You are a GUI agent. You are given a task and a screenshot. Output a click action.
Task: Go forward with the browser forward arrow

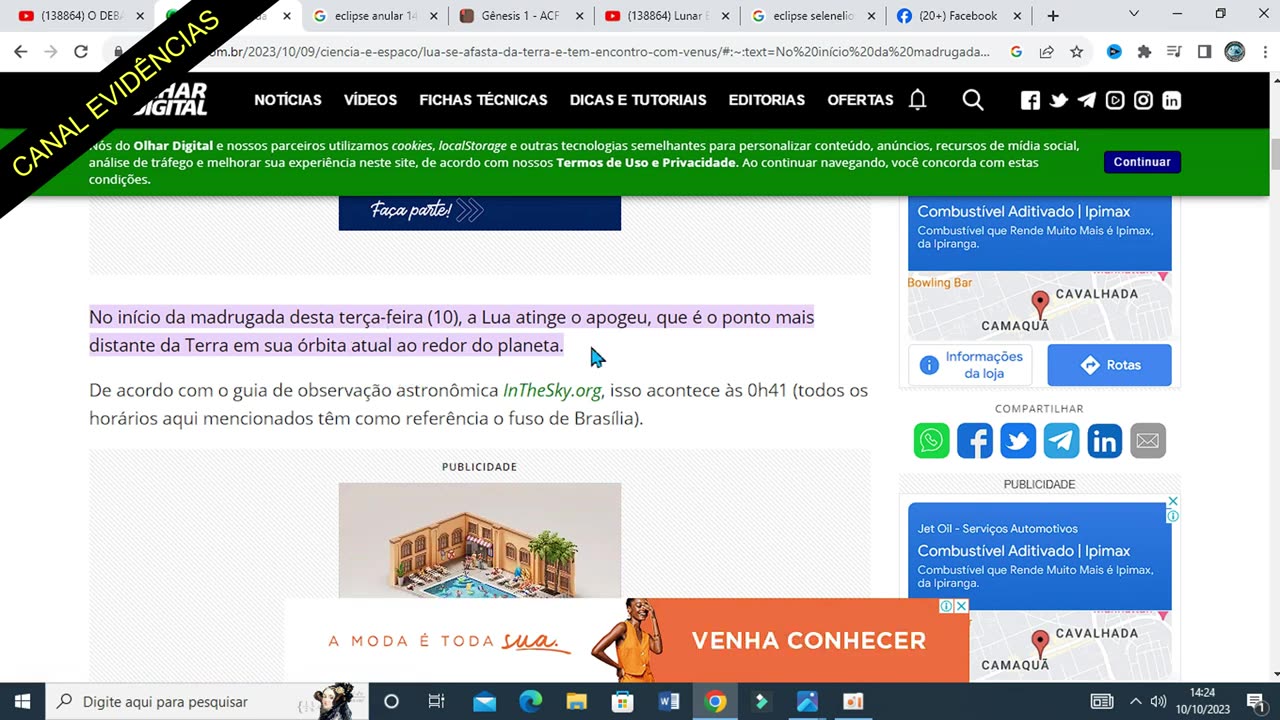(x=50, y=52)
